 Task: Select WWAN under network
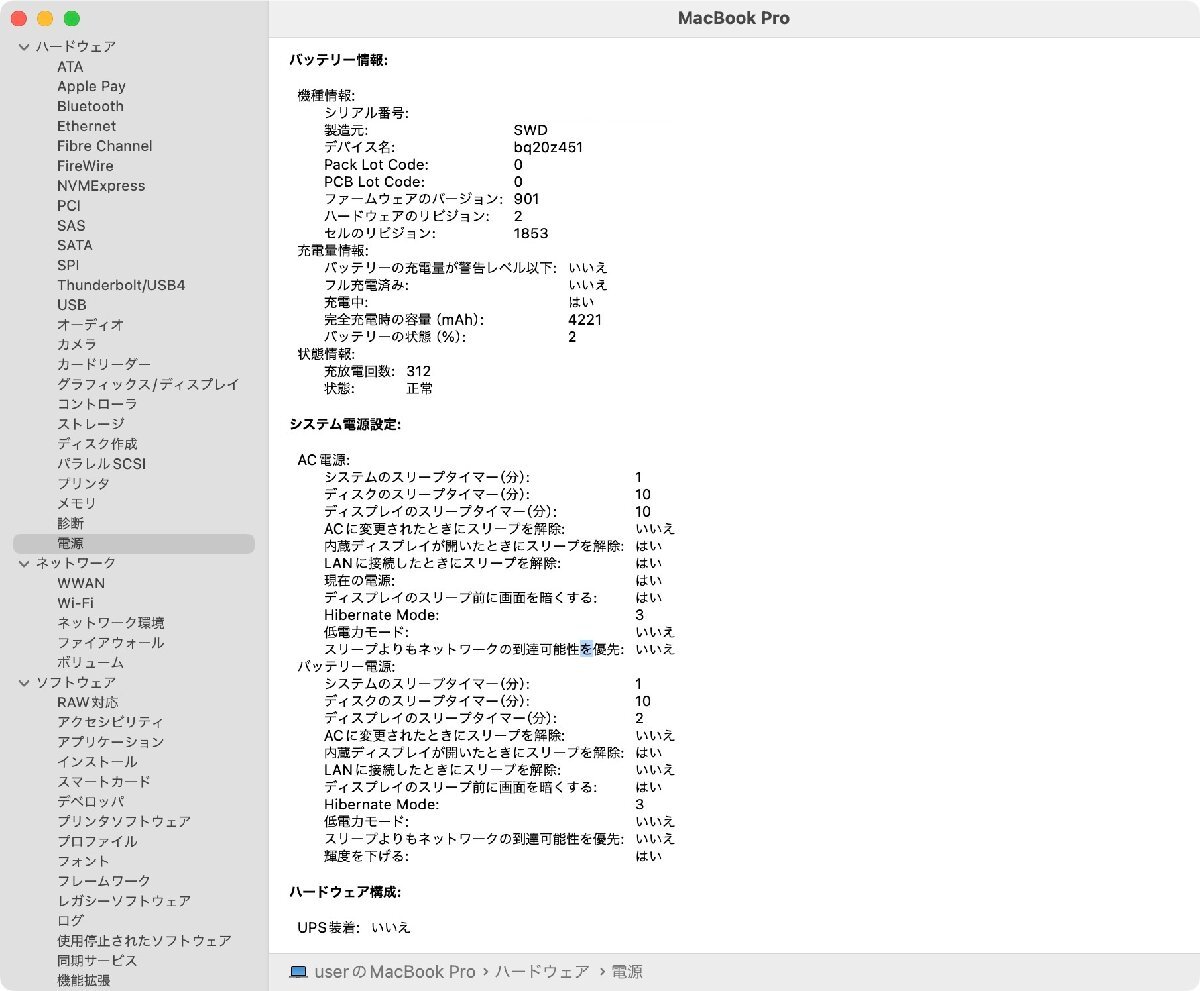pos(81,583)
